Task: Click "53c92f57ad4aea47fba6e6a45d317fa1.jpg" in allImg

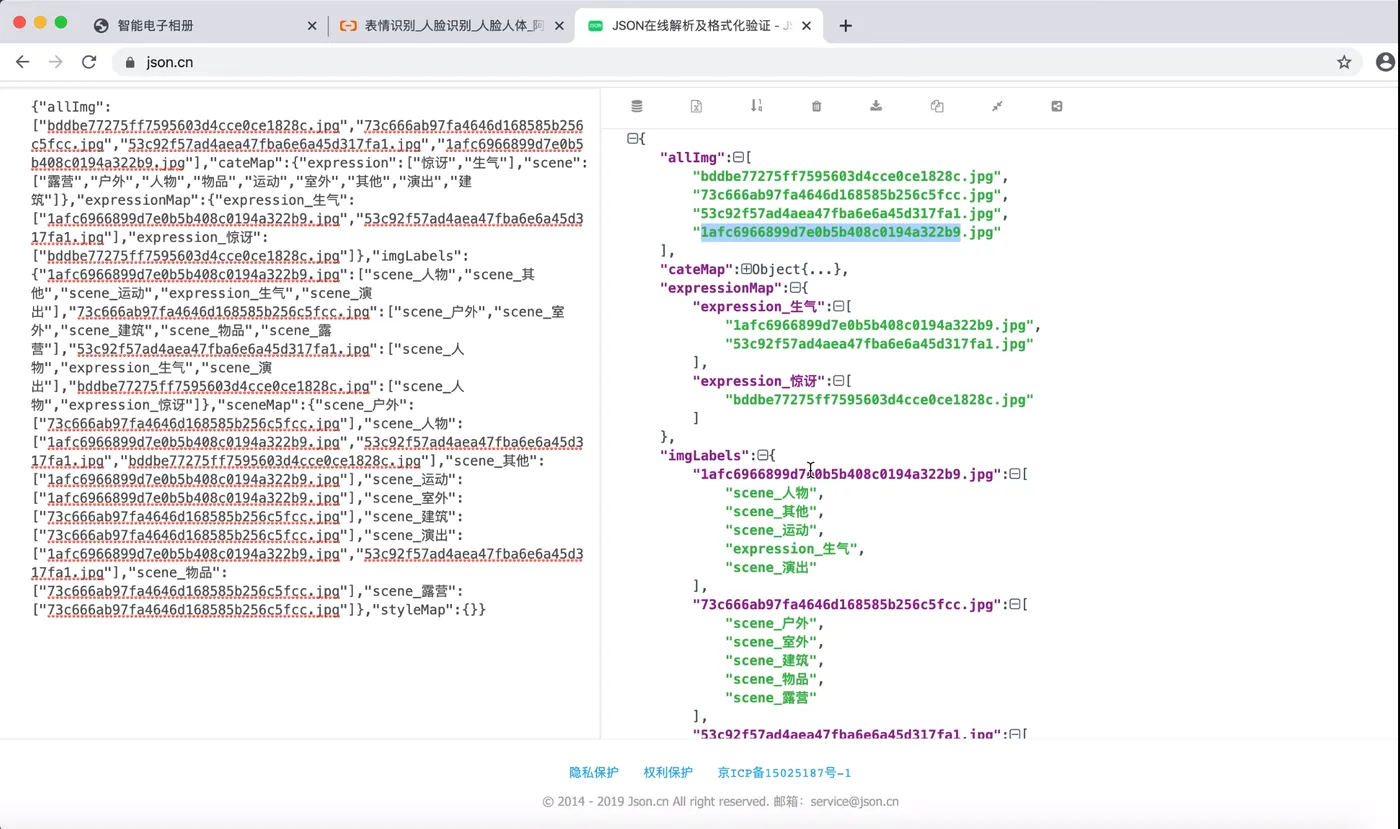Action: [x=847, y=214]
